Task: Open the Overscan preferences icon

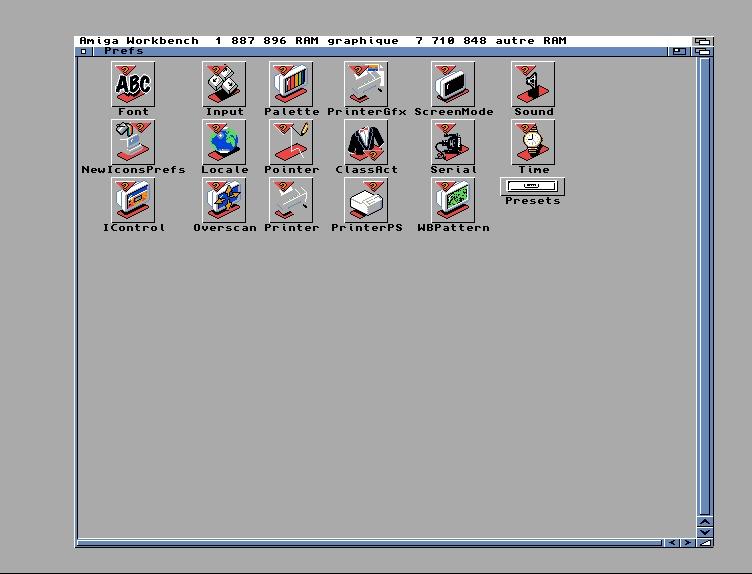Action: (x=224, y=200)
